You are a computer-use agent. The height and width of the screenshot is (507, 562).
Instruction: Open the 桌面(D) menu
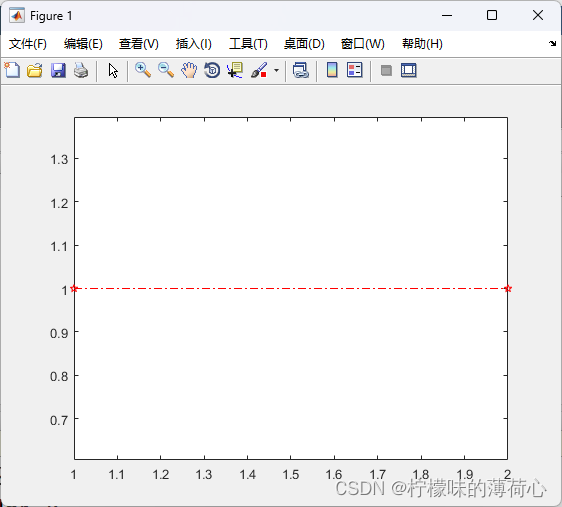point(304,44)
